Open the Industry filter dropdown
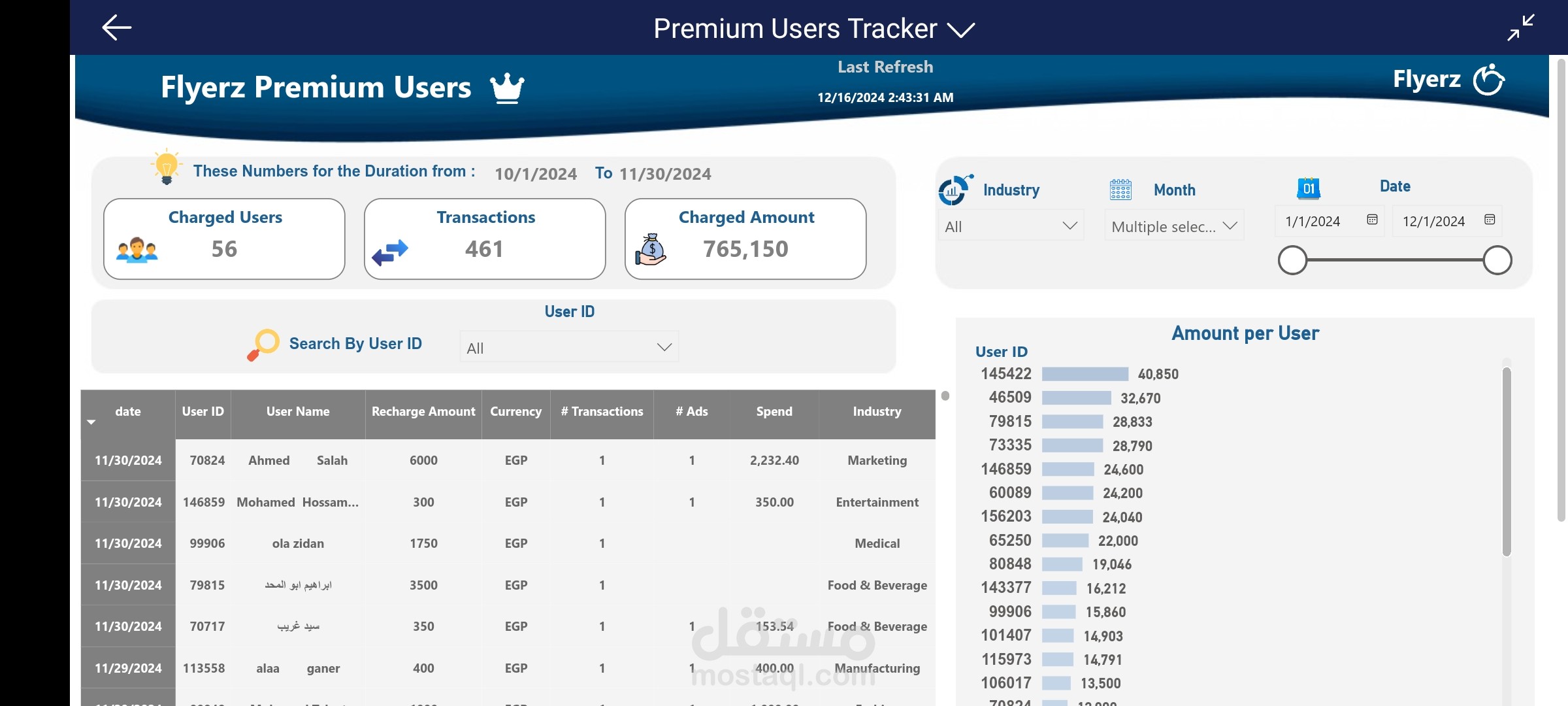The height and width of the screenshot is (706, 1568). pyautogui.click(x=1011, y=226)
